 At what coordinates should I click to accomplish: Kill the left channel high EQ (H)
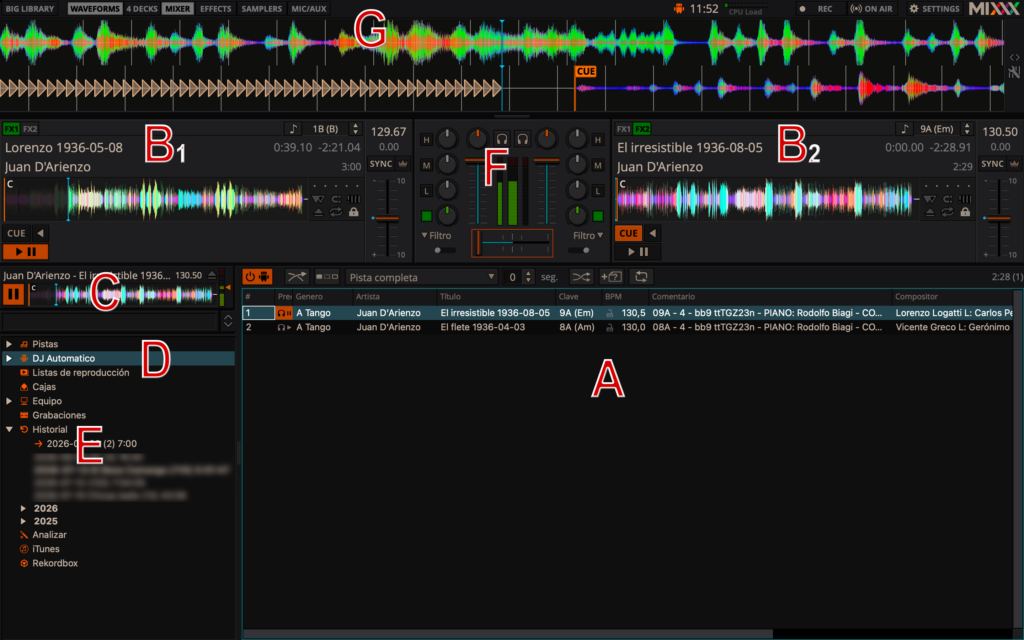coord(426,140)
